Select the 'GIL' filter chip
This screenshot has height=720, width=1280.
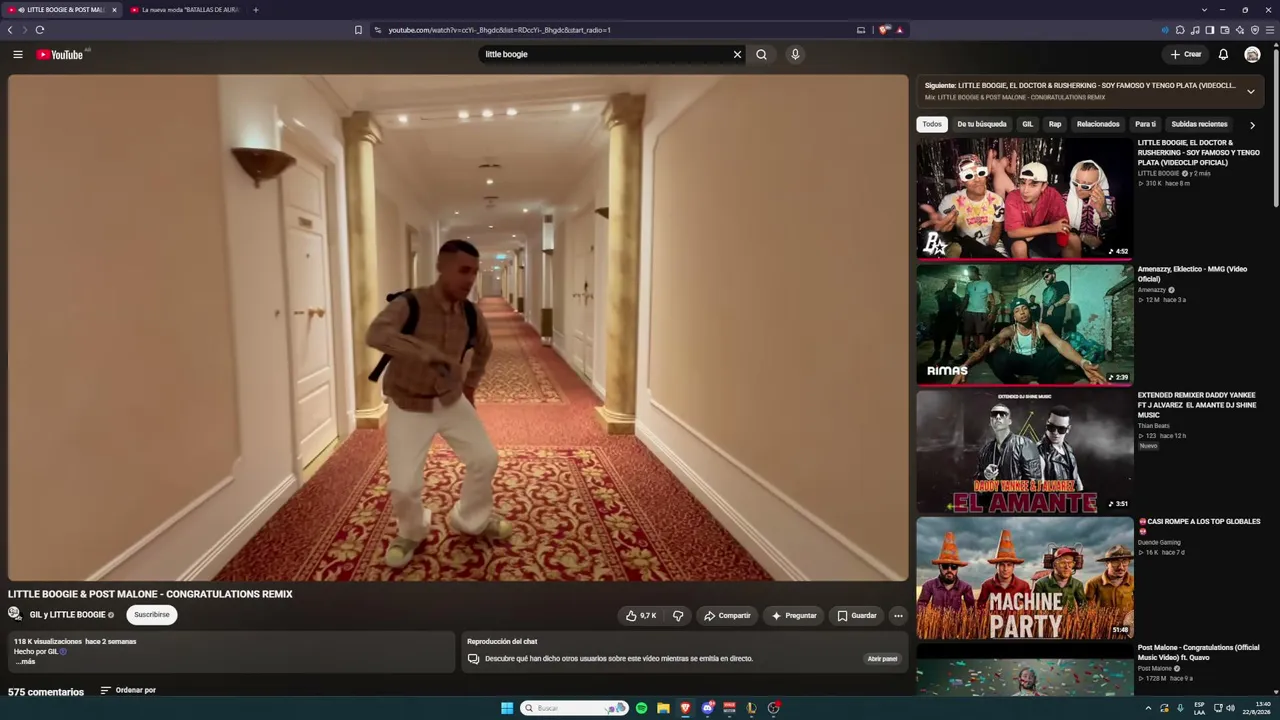point(1027,124)
